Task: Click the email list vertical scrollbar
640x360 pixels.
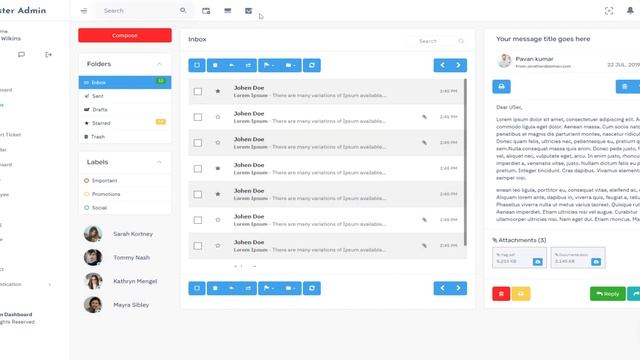Action: coord(465,162)
